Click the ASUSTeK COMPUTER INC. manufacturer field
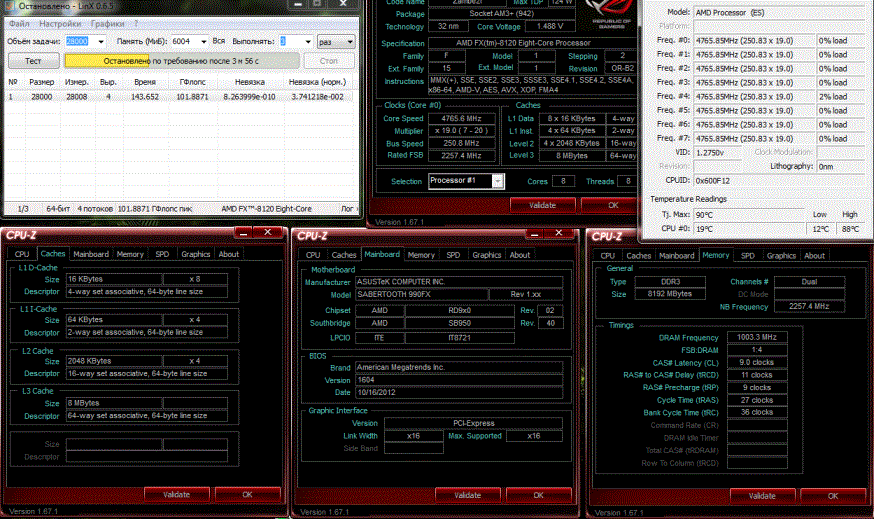874x519 pixels. 459,282
